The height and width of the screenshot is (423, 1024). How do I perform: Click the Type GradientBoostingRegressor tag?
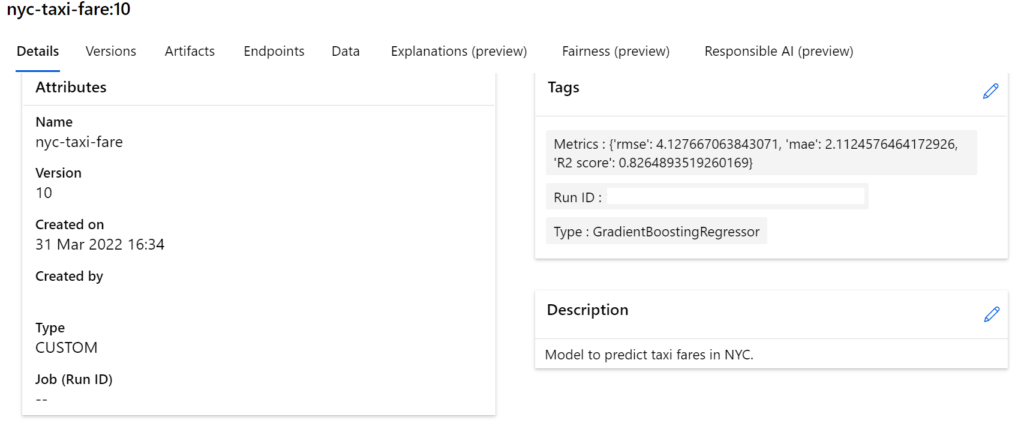tap(656, 232)
